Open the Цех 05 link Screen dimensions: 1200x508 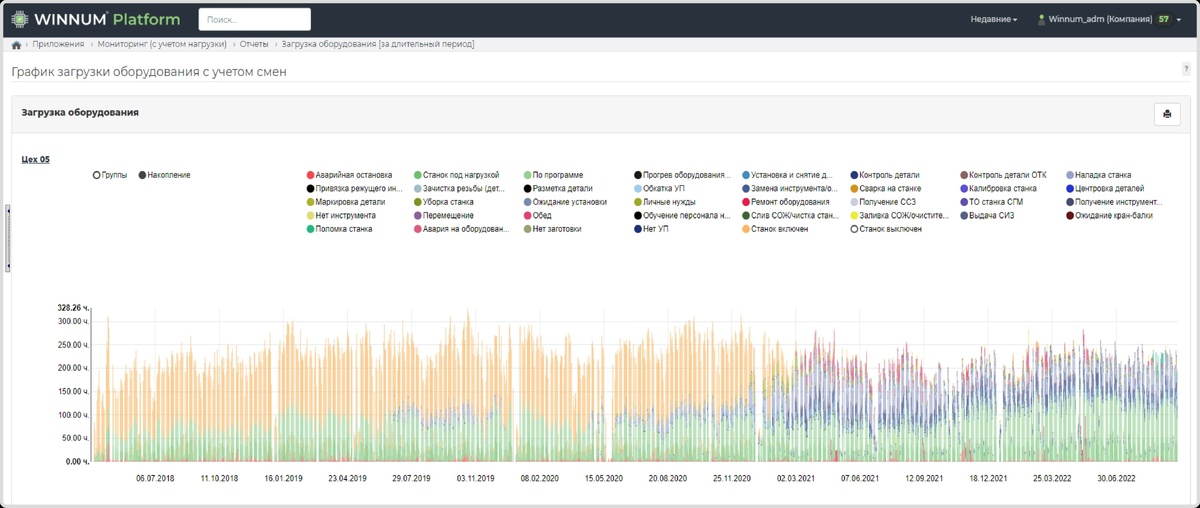pyautogui.click(x=35, y=159)
